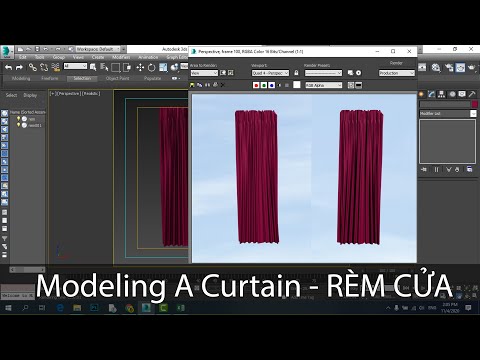Viewport: 480px width, 360px height.
Task: Toggle the Blue channel in render window
Action: click(x=272, y=86)
